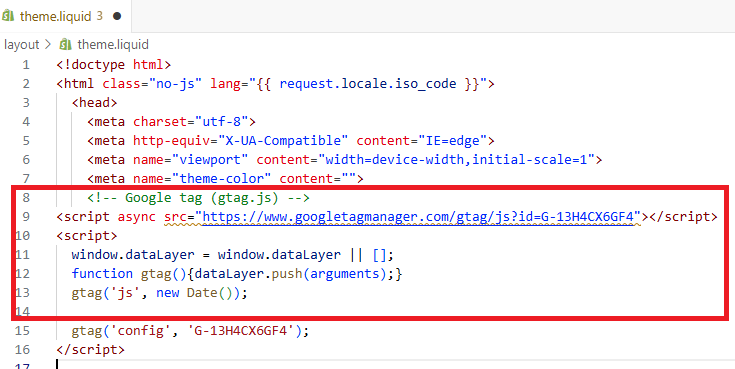
Task: Expand the breadcrumb chevron after layout
Action: 48,45
